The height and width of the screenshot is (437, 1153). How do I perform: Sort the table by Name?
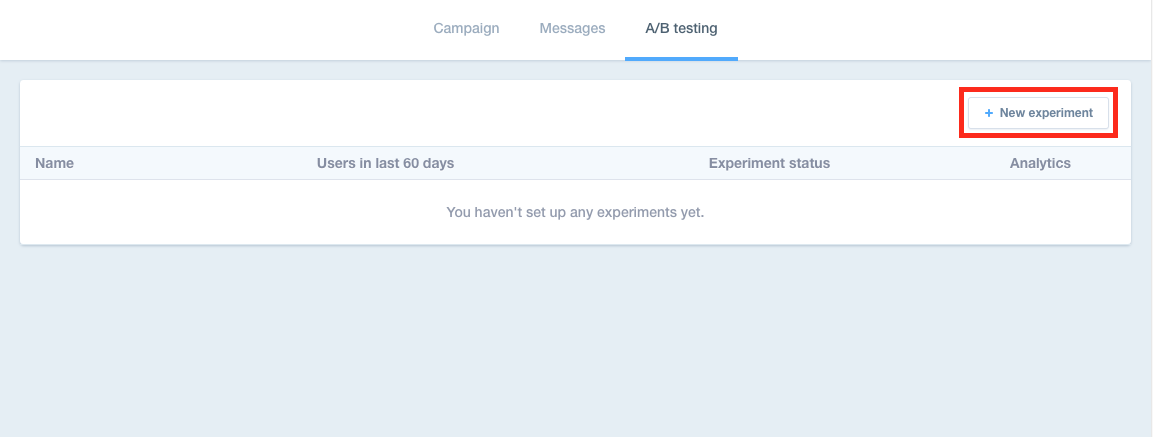click(x=55, y=163)
